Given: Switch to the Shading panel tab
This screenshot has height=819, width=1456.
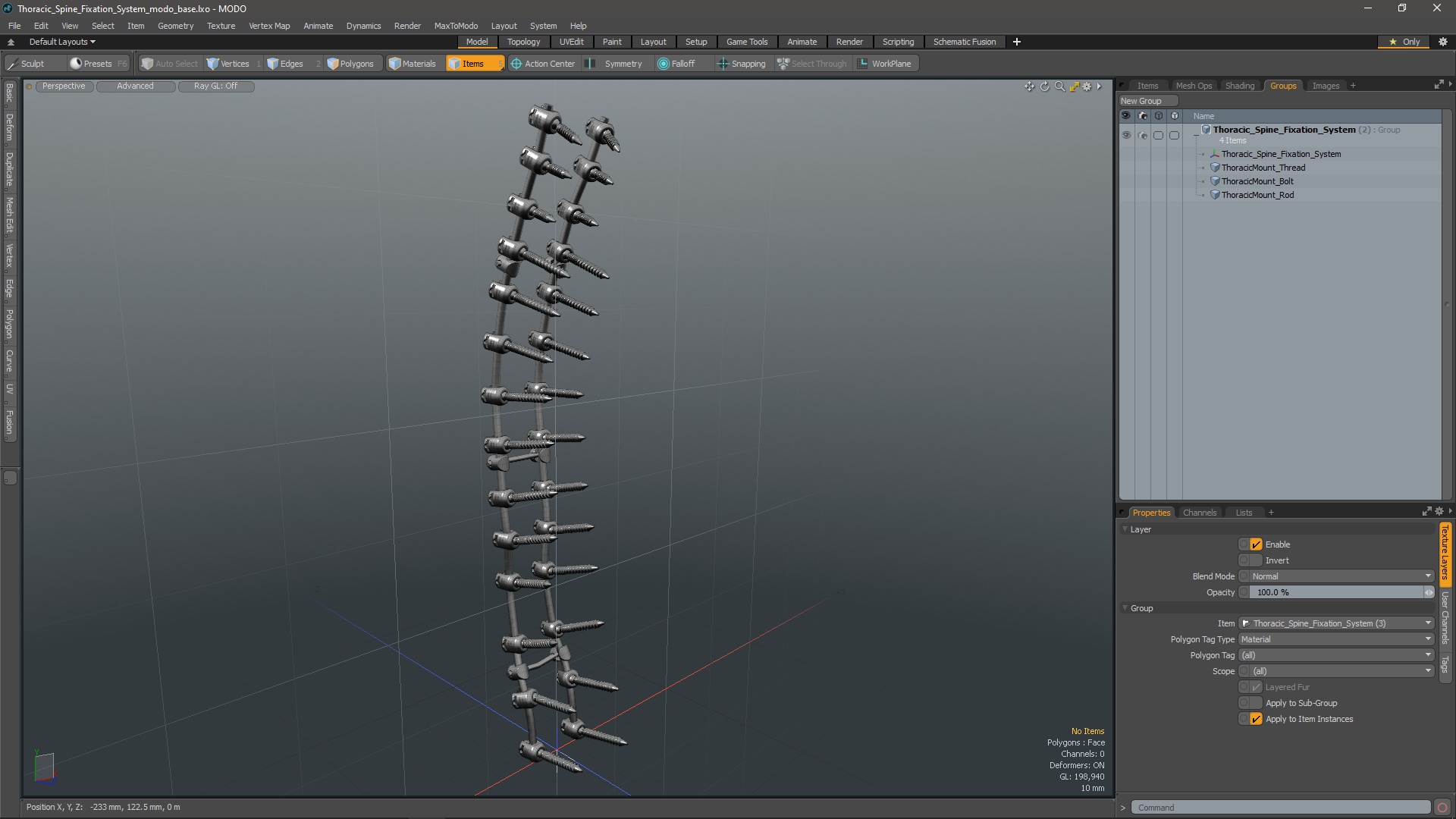Looking at the screenshot, I should pos(1240,86).
